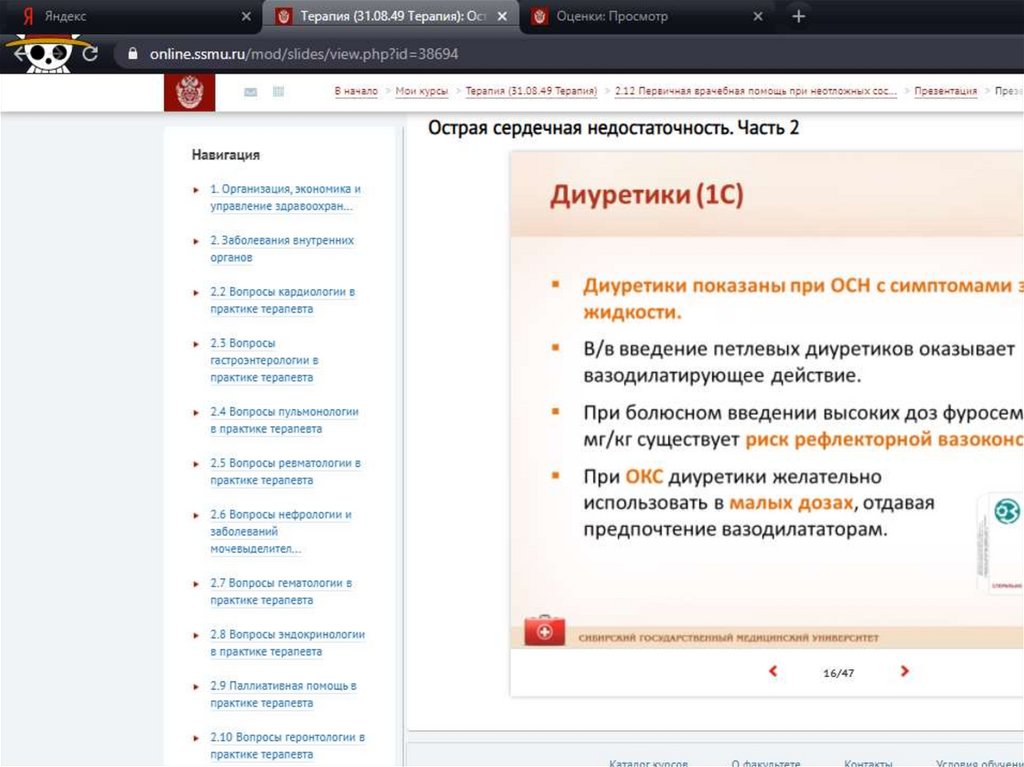Open the Каталог курсов footer link
The width and height of the screenshot is (1024, 767).
[x=648, y=762]
